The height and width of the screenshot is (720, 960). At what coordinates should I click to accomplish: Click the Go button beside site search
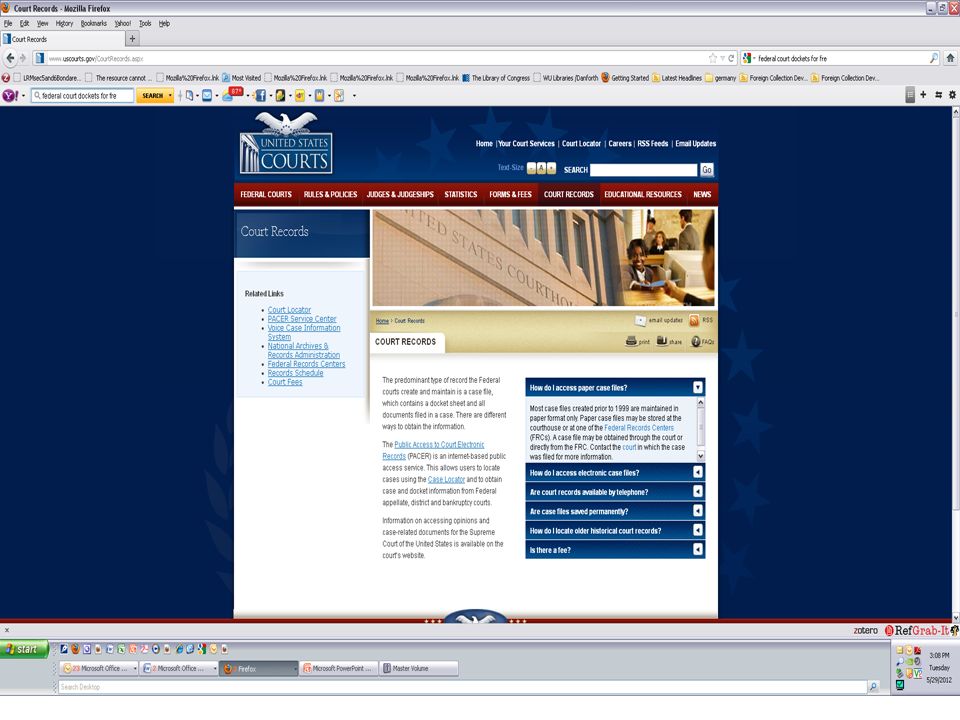707,170
